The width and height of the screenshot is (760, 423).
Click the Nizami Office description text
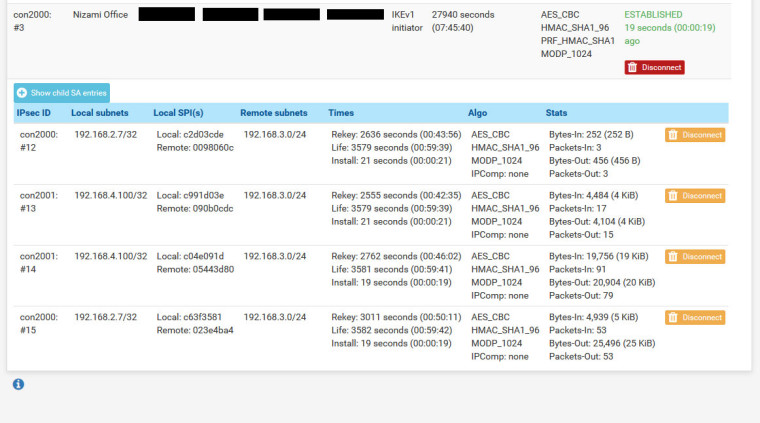point(100,15)
